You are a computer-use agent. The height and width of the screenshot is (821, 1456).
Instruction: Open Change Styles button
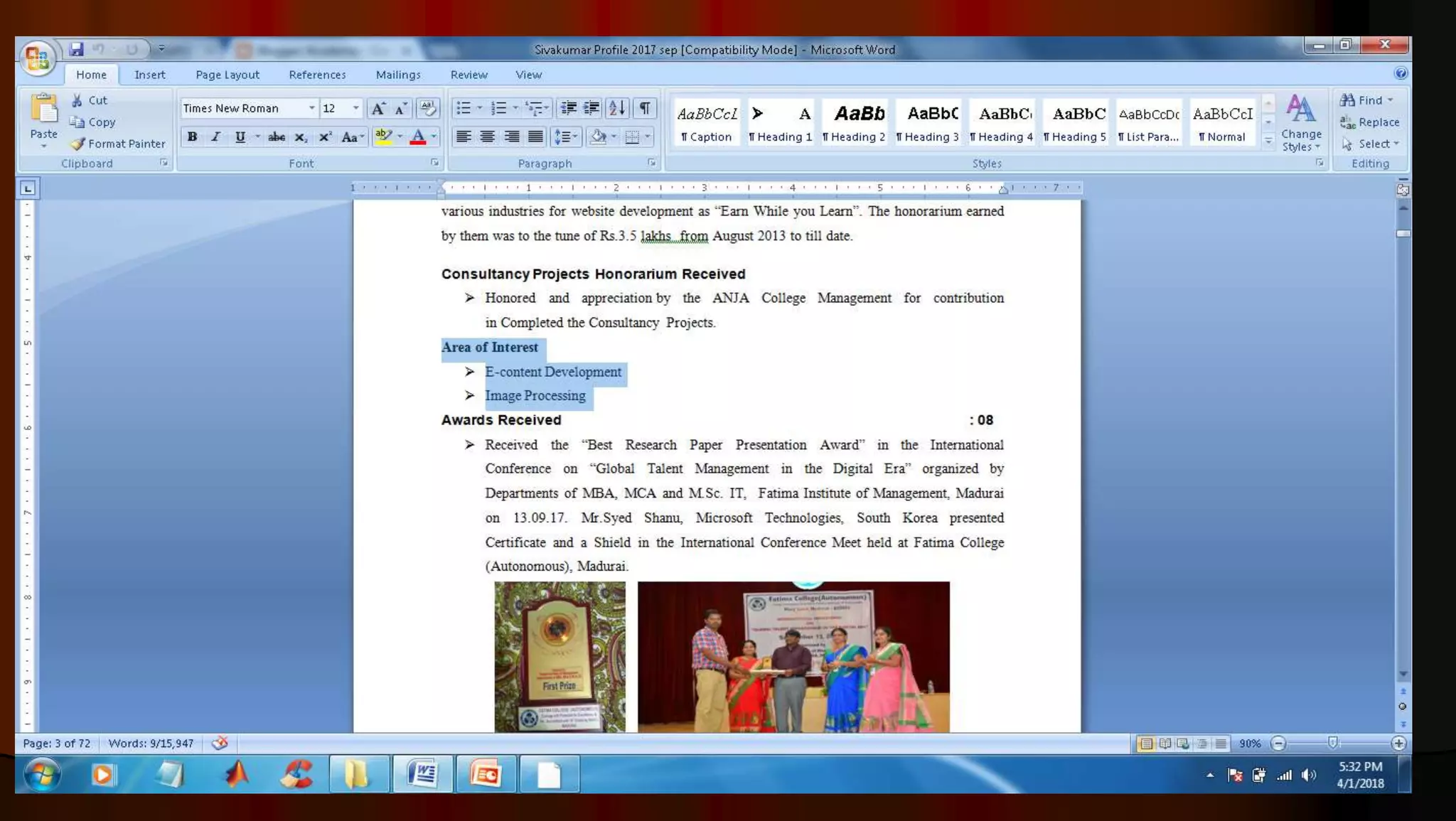[1301, 122]
